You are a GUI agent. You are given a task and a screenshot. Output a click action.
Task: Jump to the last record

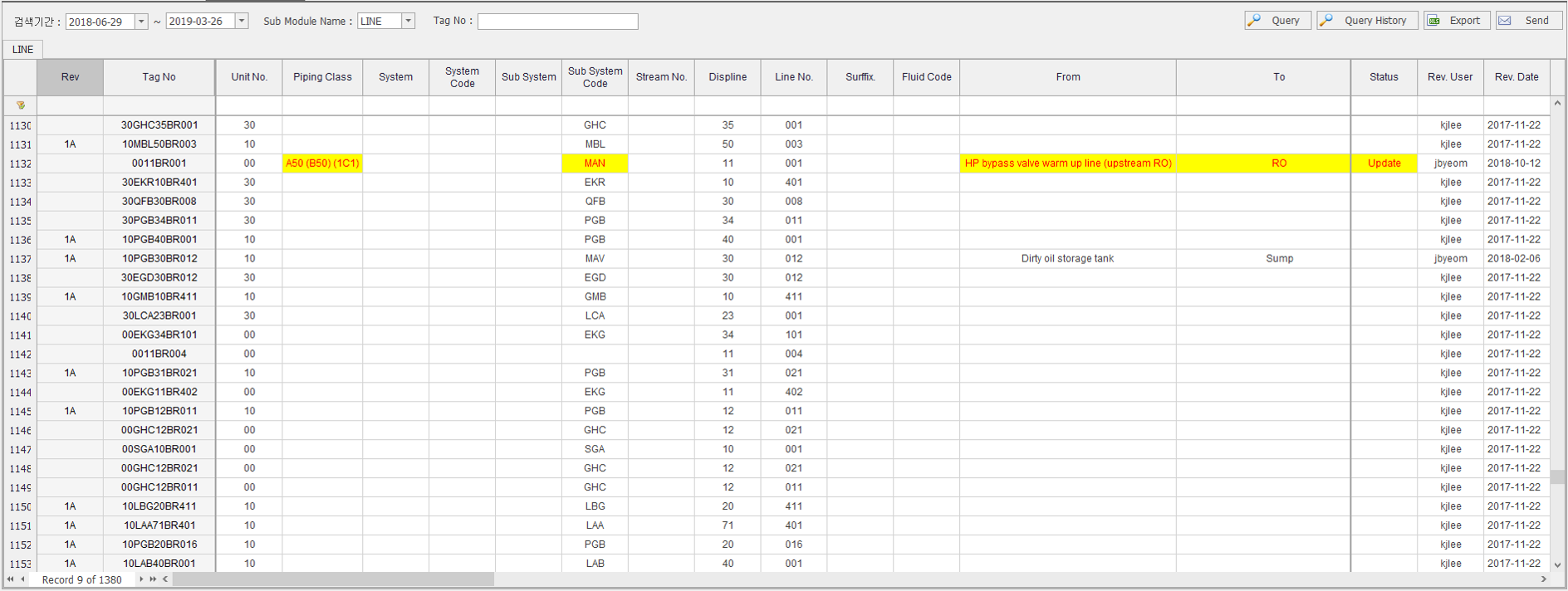tap(153, 579)
